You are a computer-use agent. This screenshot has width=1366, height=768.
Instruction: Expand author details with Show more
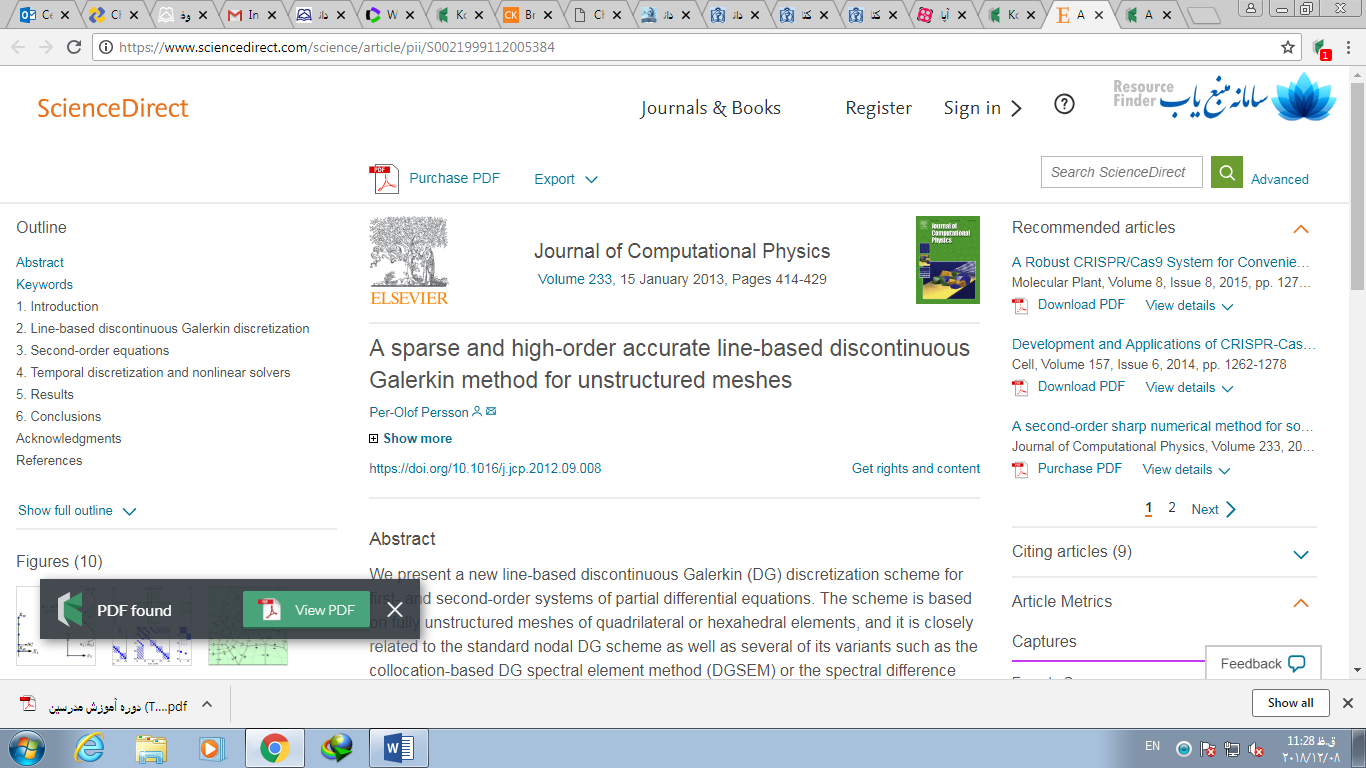point(410,438)
